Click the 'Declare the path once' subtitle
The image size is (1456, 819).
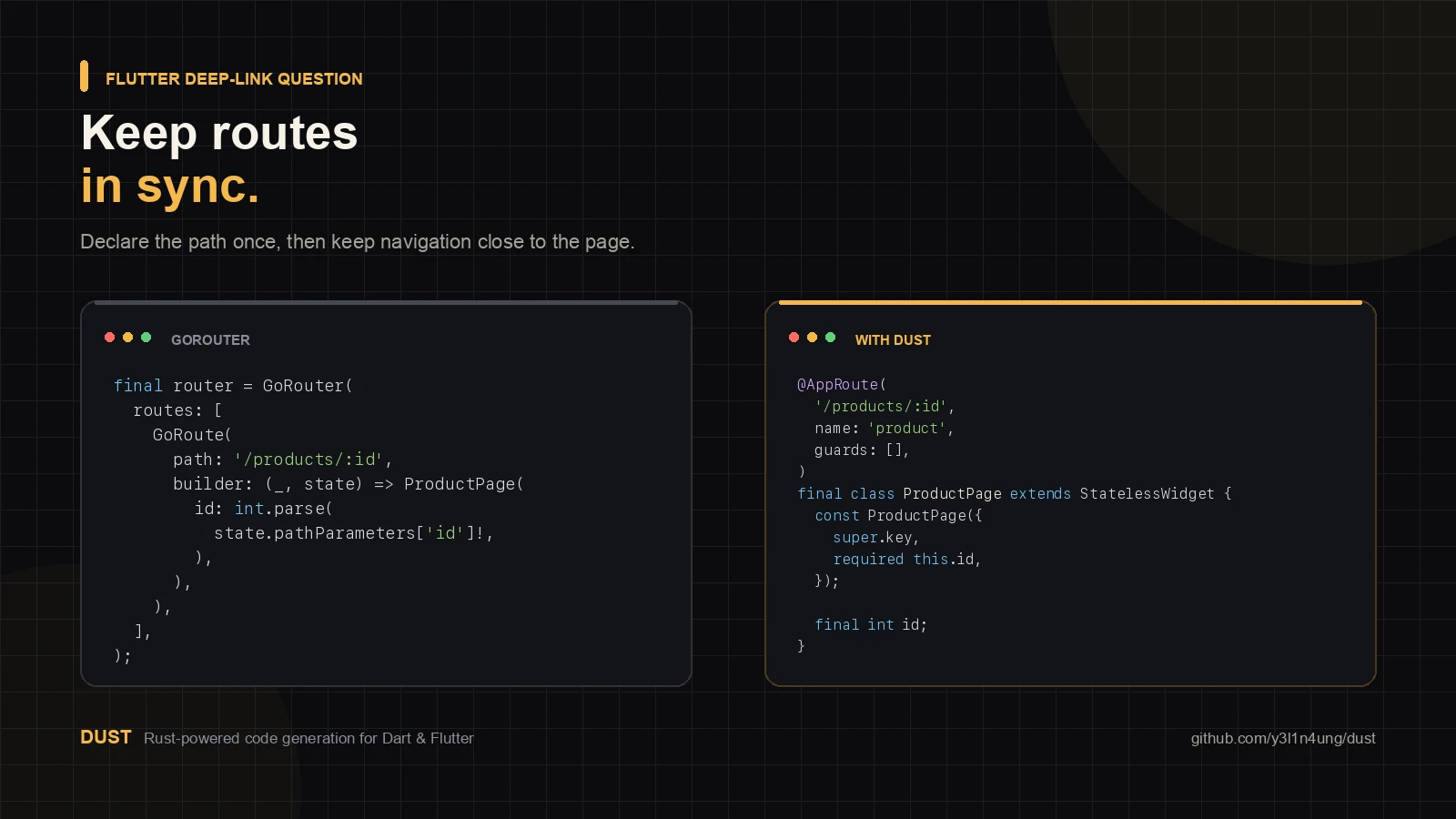pos(358,242)
